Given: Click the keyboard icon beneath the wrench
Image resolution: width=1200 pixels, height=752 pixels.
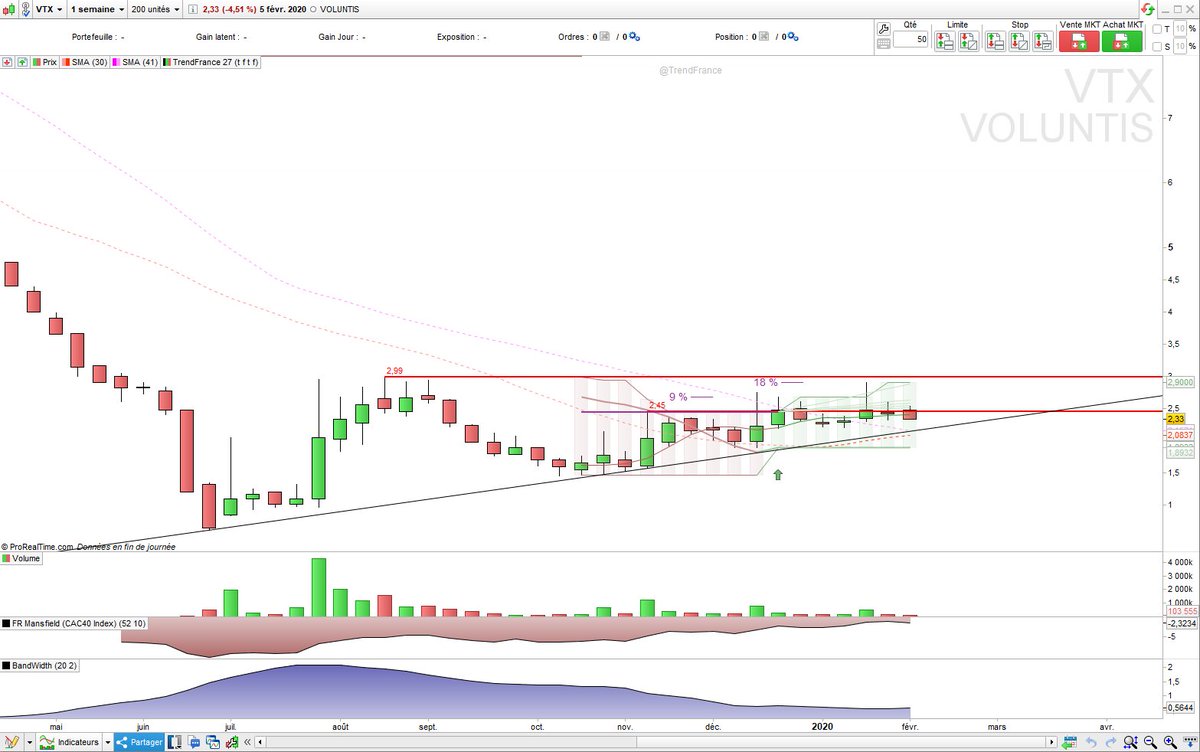Looking at the screenshot, I should tap(883, 43).
